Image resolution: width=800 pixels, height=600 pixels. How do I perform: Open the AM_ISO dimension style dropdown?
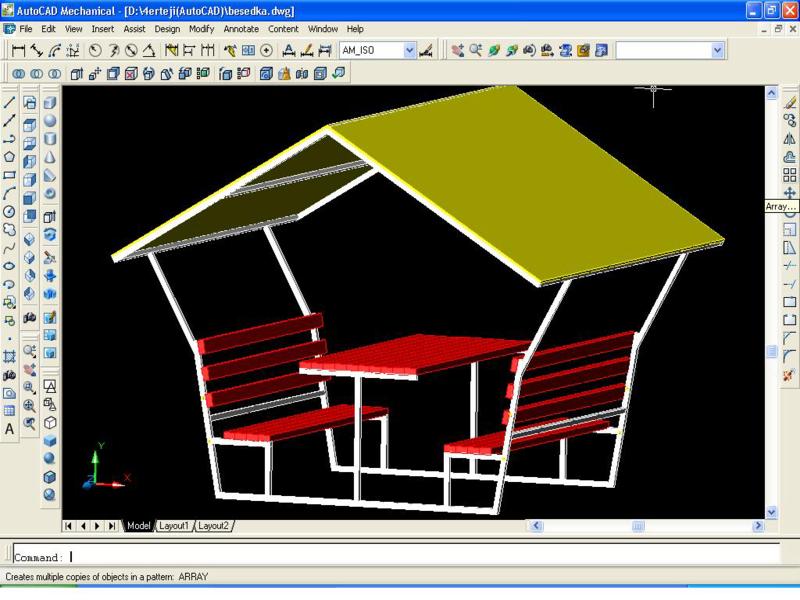point(409,49)
